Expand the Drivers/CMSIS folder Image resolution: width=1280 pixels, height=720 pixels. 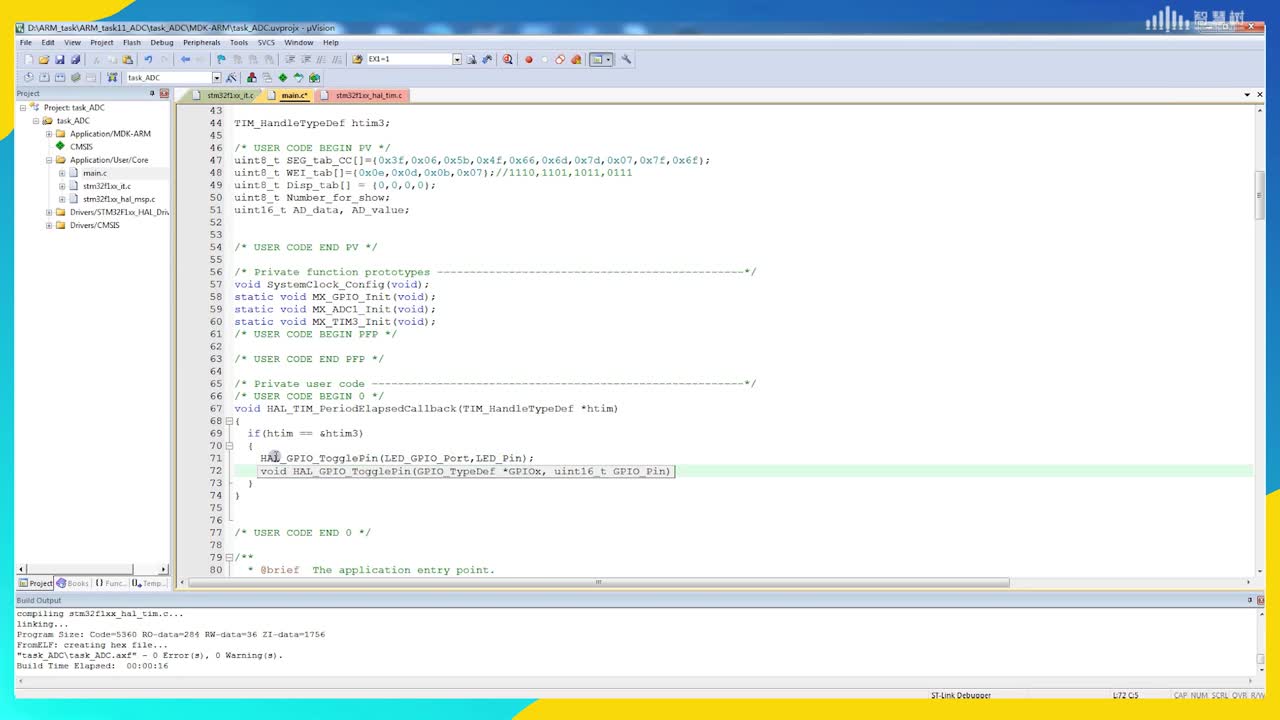pos(48,225)
